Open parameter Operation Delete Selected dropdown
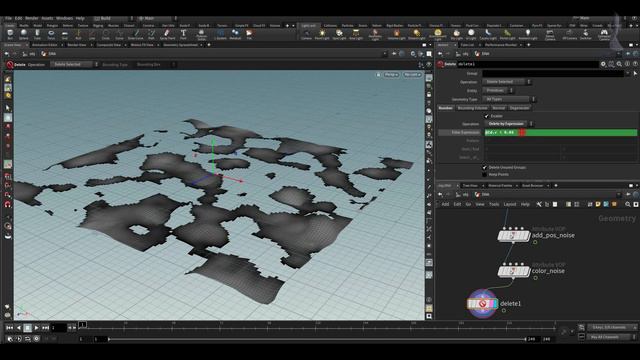 [x=507, y=82]
